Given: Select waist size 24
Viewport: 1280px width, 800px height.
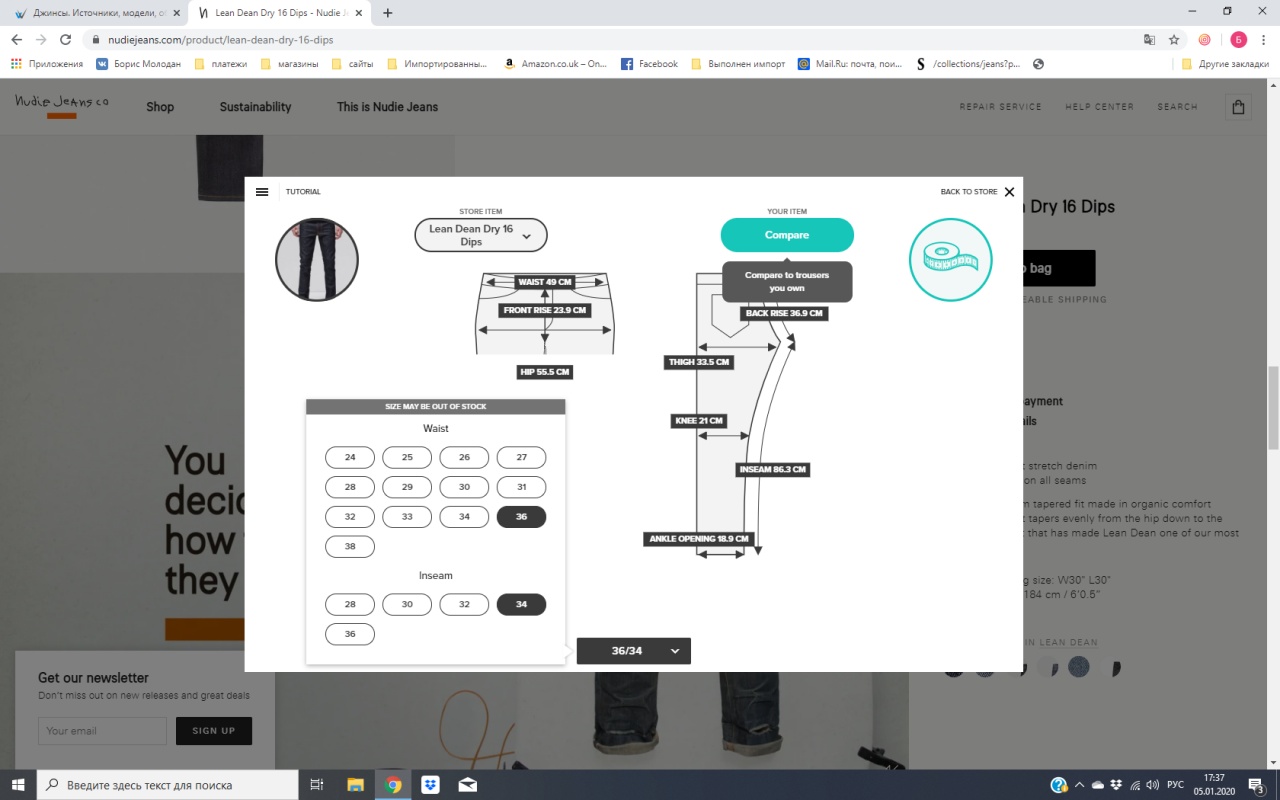Looking at the screenshot, I should coord(350,457).
